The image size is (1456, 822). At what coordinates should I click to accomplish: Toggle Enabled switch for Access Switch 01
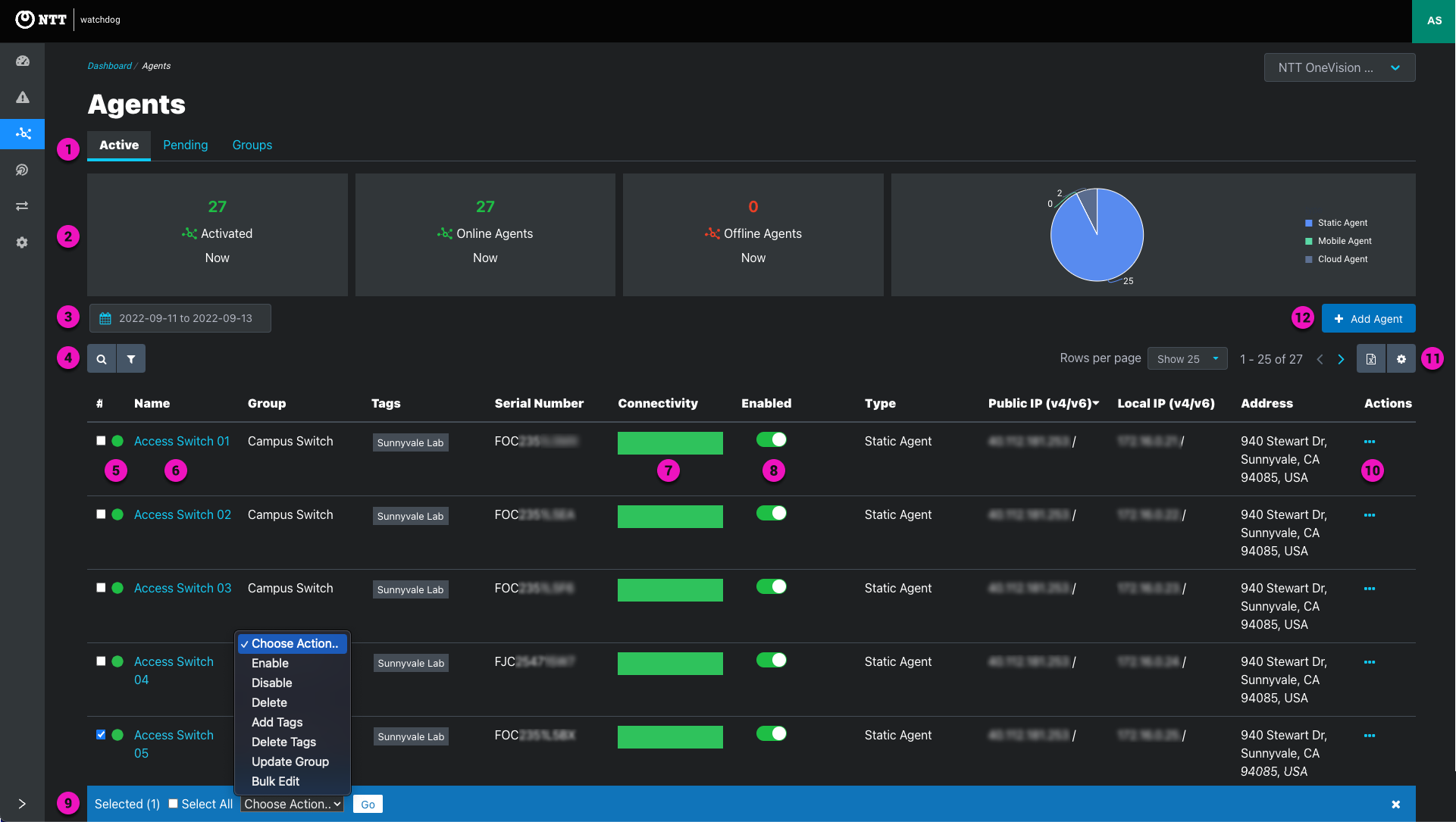coord(772,439)
